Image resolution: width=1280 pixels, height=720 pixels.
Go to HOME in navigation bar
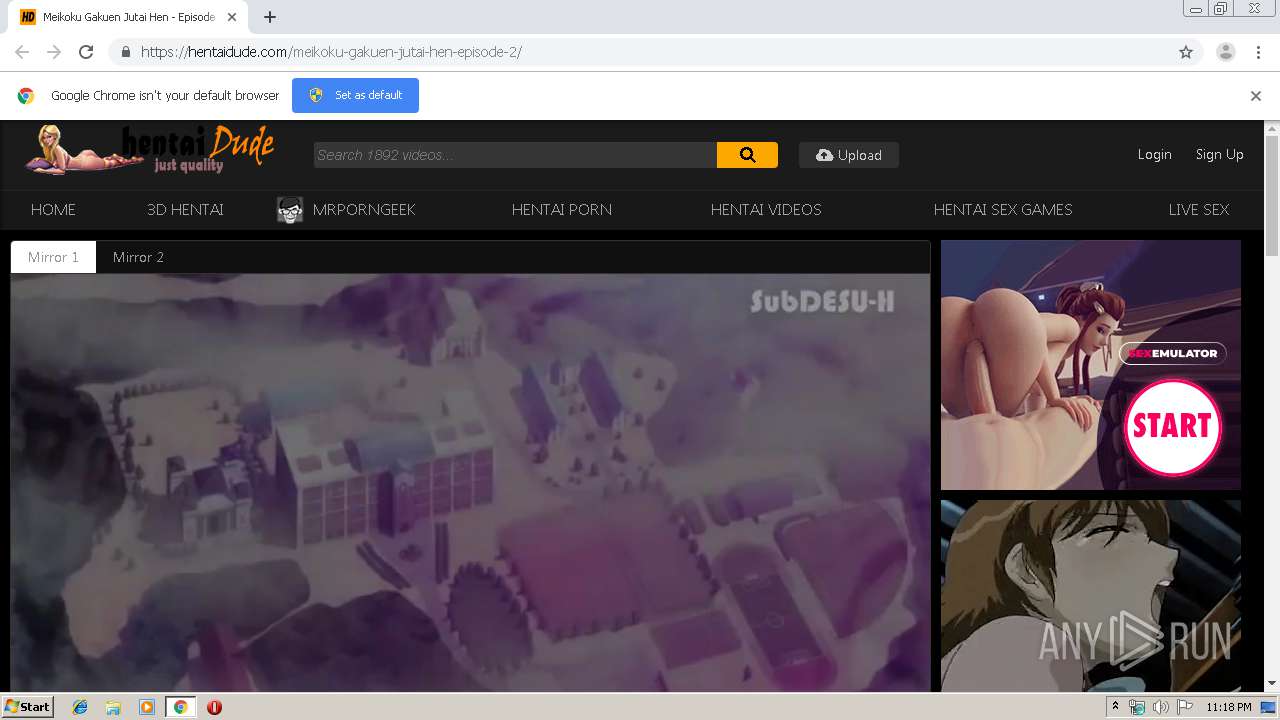click(x=53, y=210)
